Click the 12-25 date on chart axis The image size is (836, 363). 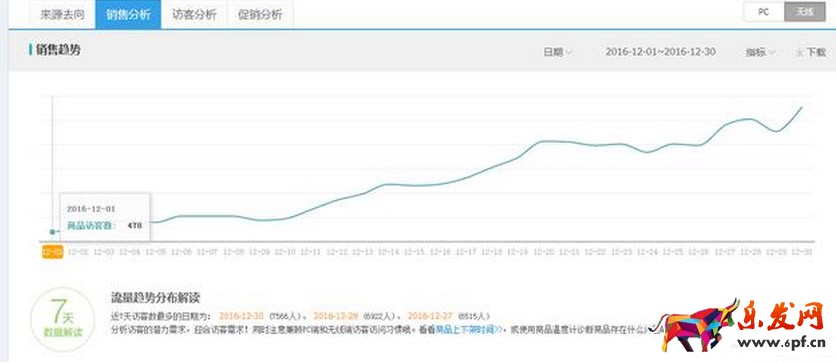pyautogui.click(x=673, y=252)
